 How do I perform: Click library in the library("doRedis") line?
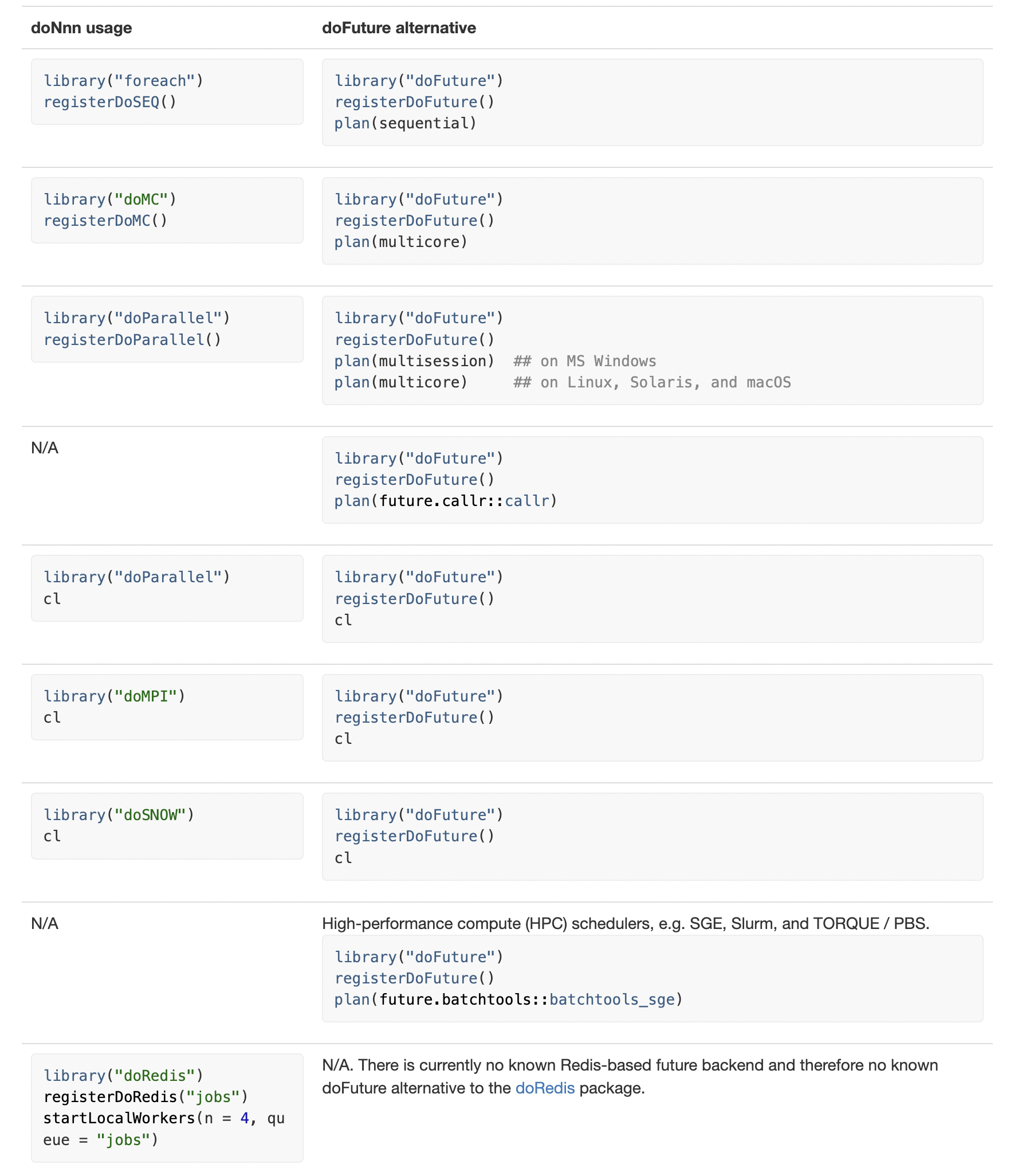74,1076
